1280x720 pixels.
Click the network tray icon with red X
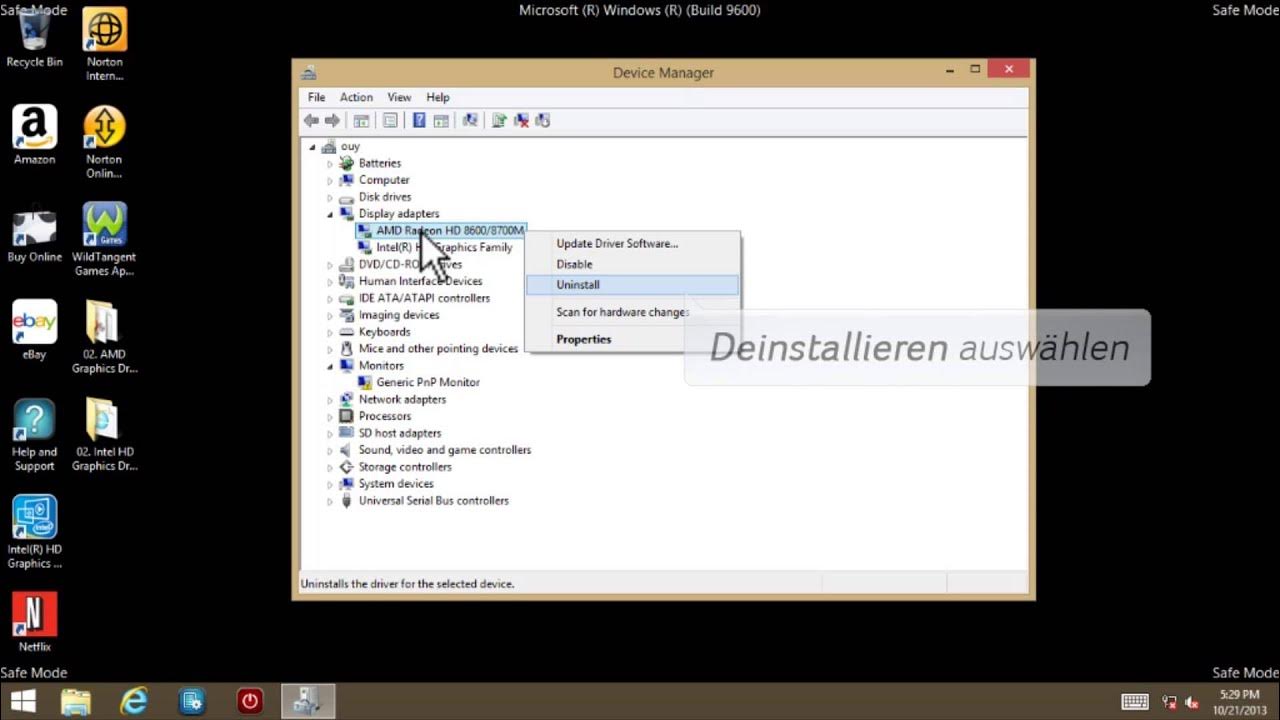[x=1167, y=702]
